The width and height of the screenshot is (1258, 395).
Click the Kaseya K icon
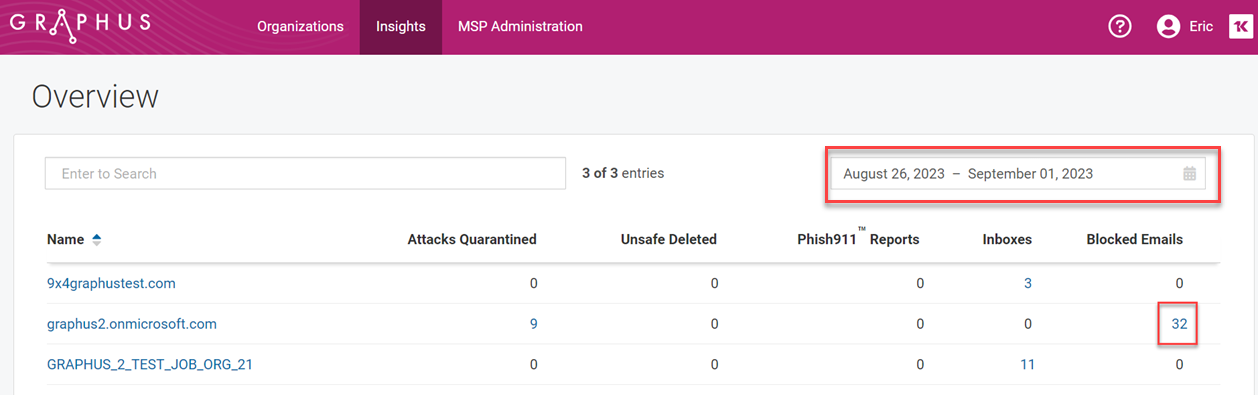pos(1240,27)
